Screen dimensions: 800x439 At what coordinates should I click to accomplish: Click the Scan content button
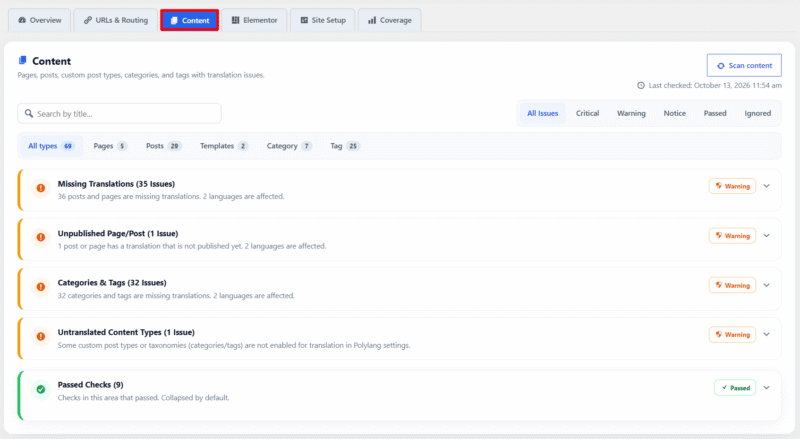pos(744,65)
